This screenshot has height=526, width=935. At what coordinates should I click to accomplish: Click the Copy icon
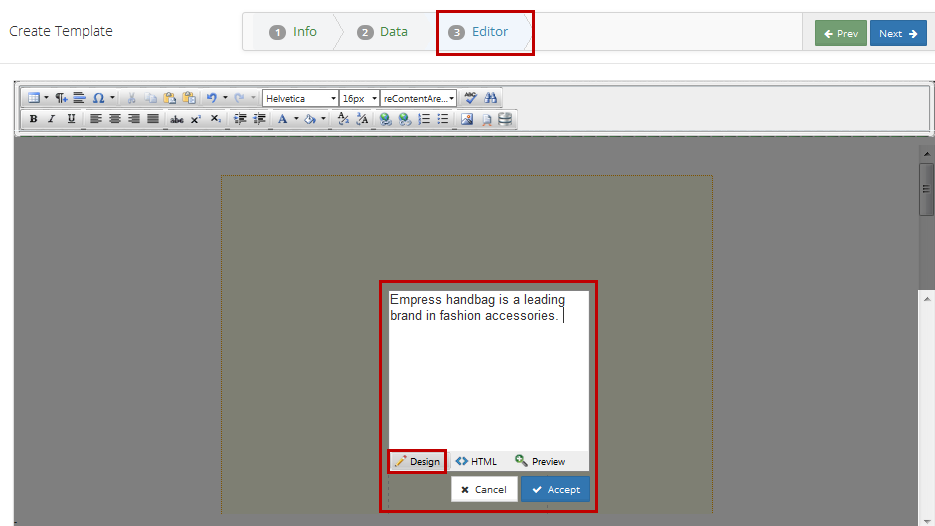(150, 98)
